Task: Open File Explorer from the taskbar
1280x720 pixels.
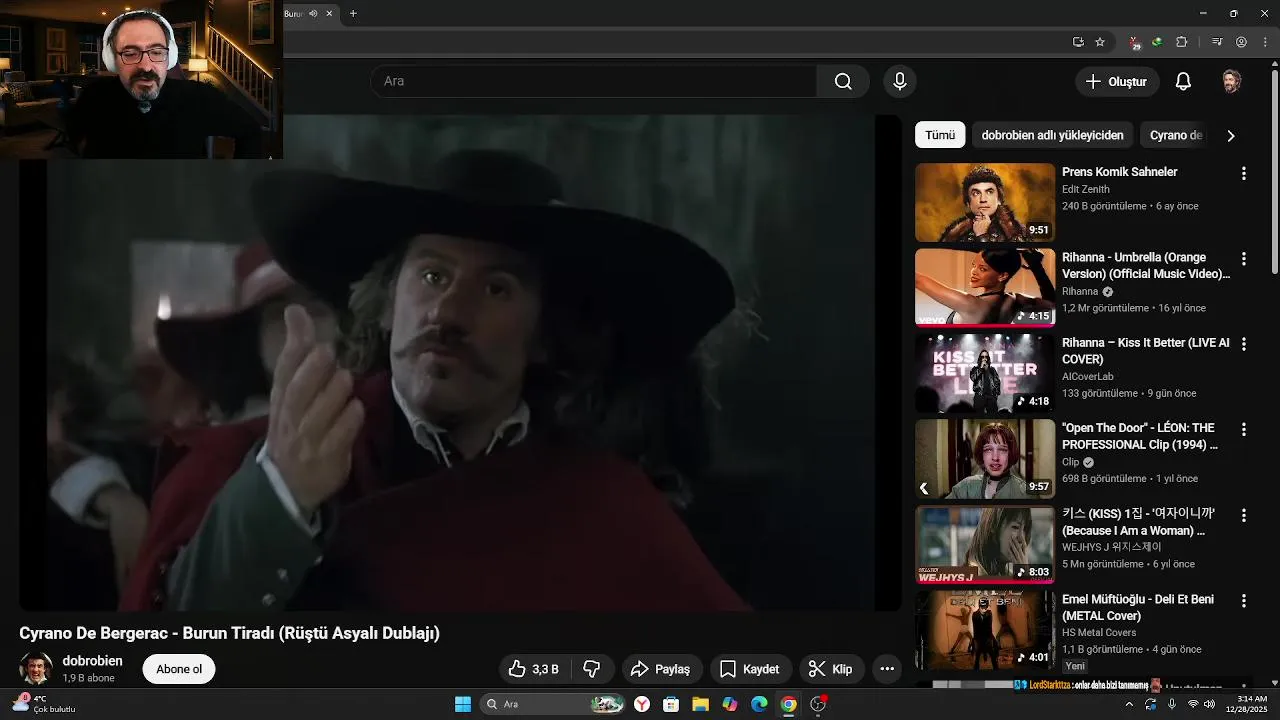Action: click(700, 704)
